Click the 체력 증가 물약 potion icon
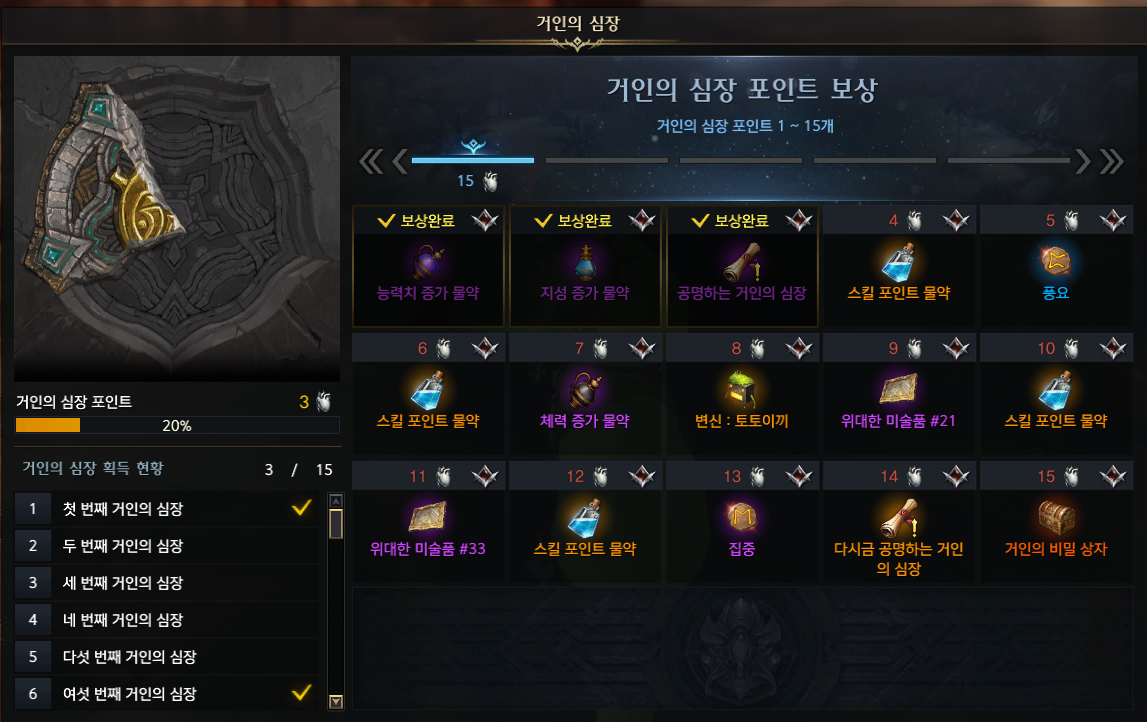The image size is (1147, 722). 584,390
